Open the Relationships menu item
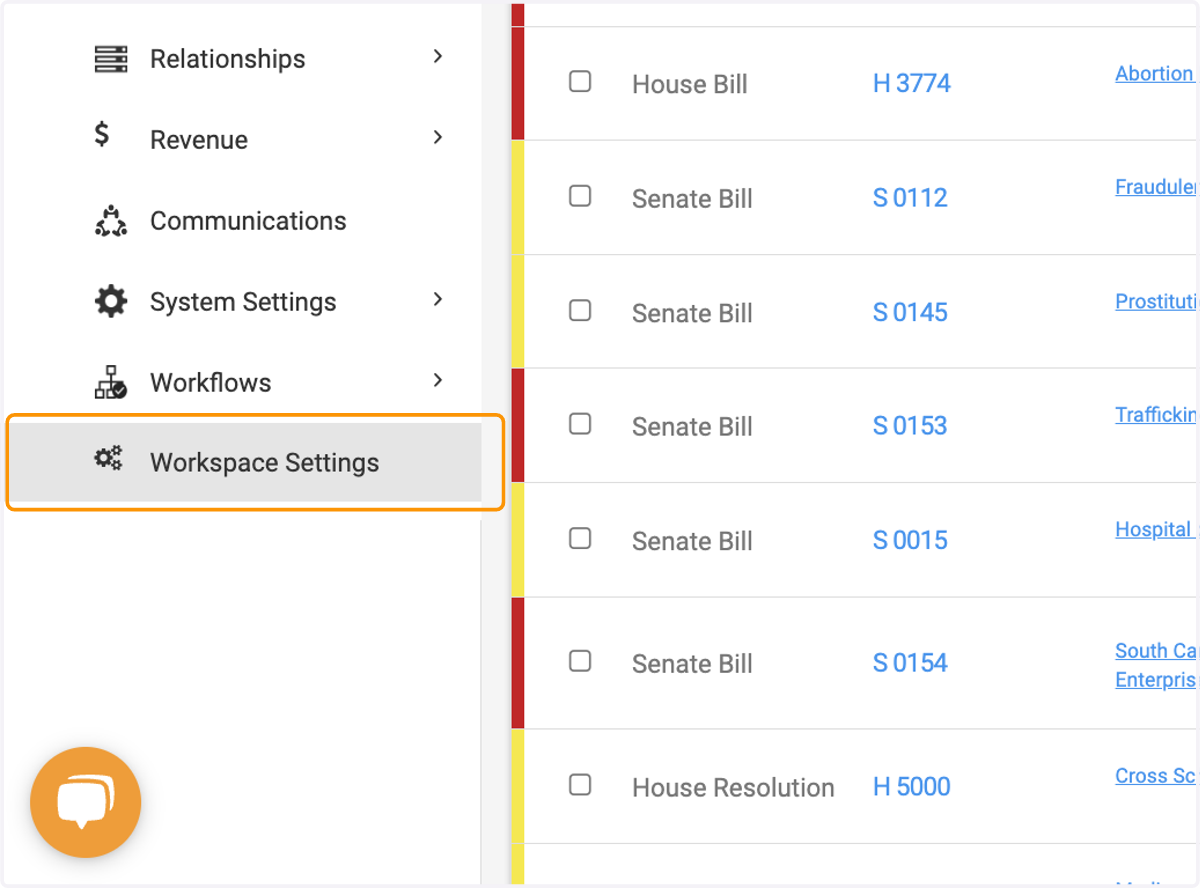 click(x=228, y=59)
